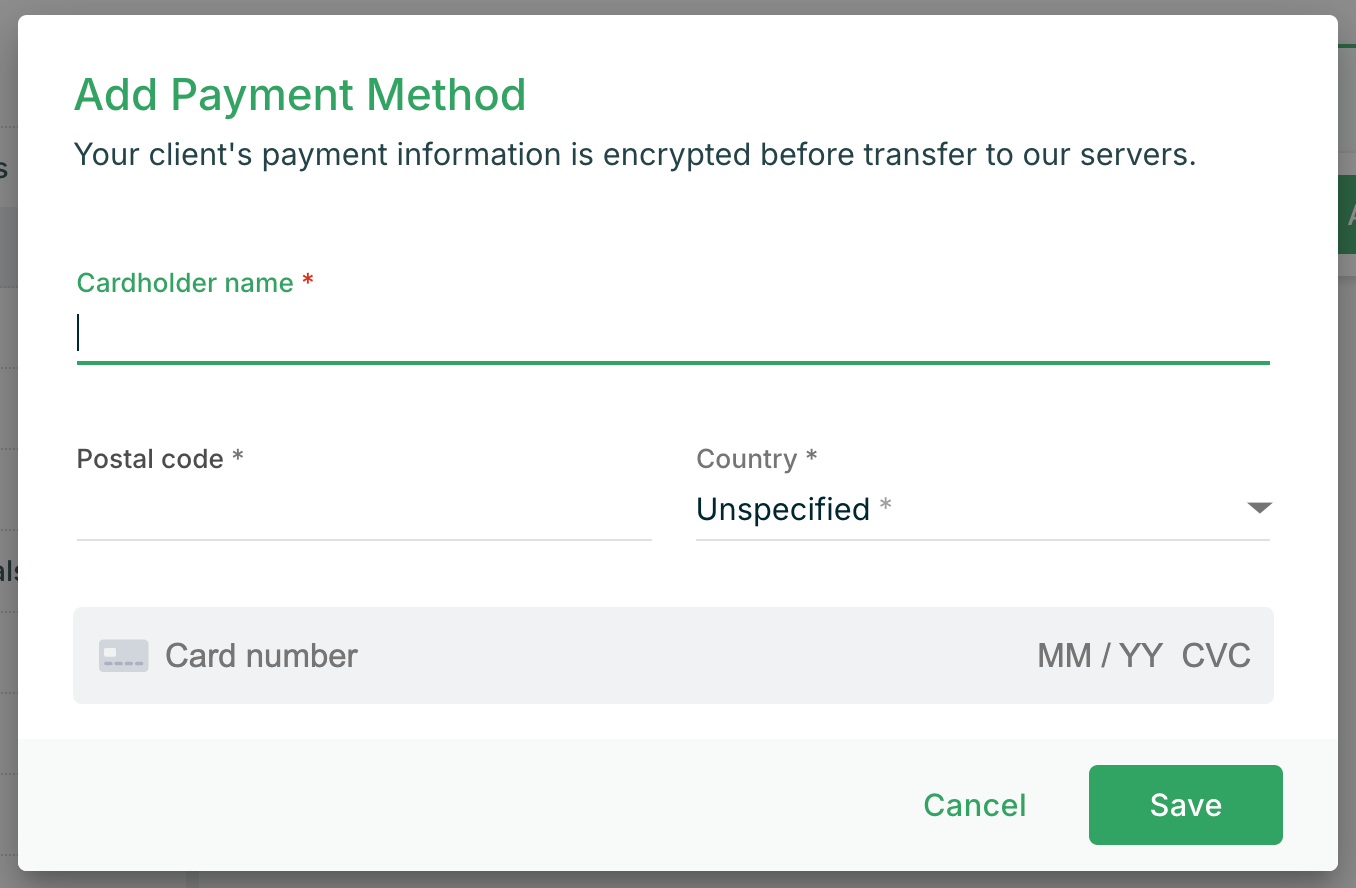Click the asterisk beside Unspecified
Screen dimensions: 1356x888
point(885,507)
